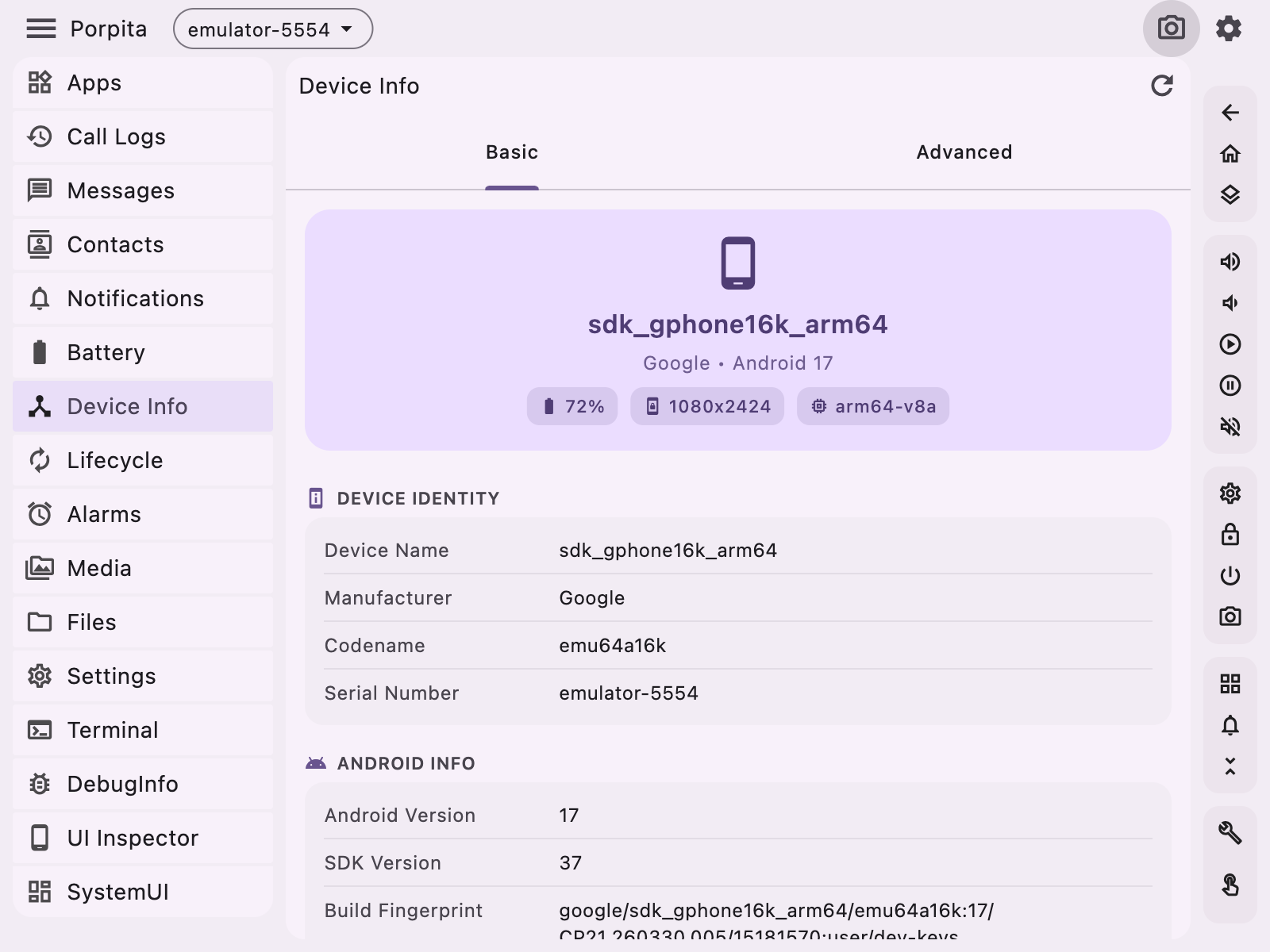Click notification bell in right toolbar

tap(1230, 725)
